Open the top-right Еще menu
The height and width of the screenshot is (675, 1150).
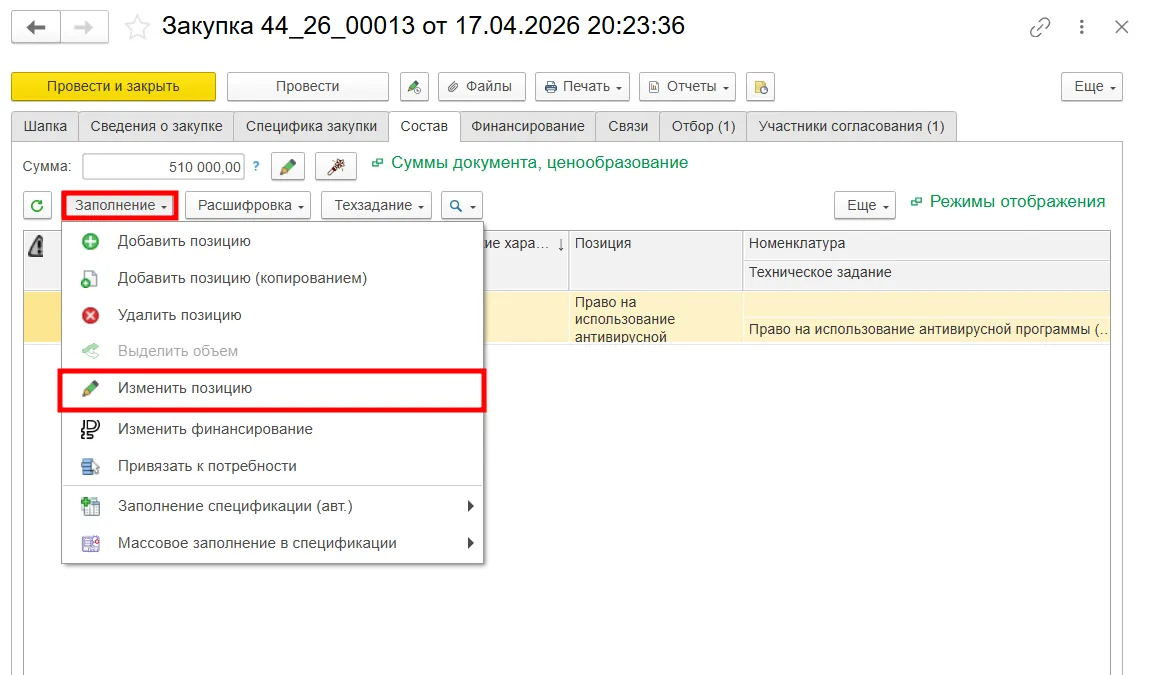click(x=1092, y=87)
